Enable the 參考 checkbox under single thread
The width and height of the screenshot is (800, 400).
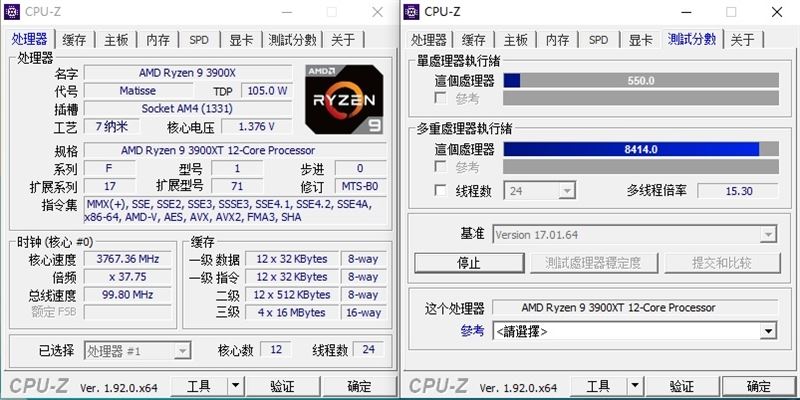pos(440,97)
